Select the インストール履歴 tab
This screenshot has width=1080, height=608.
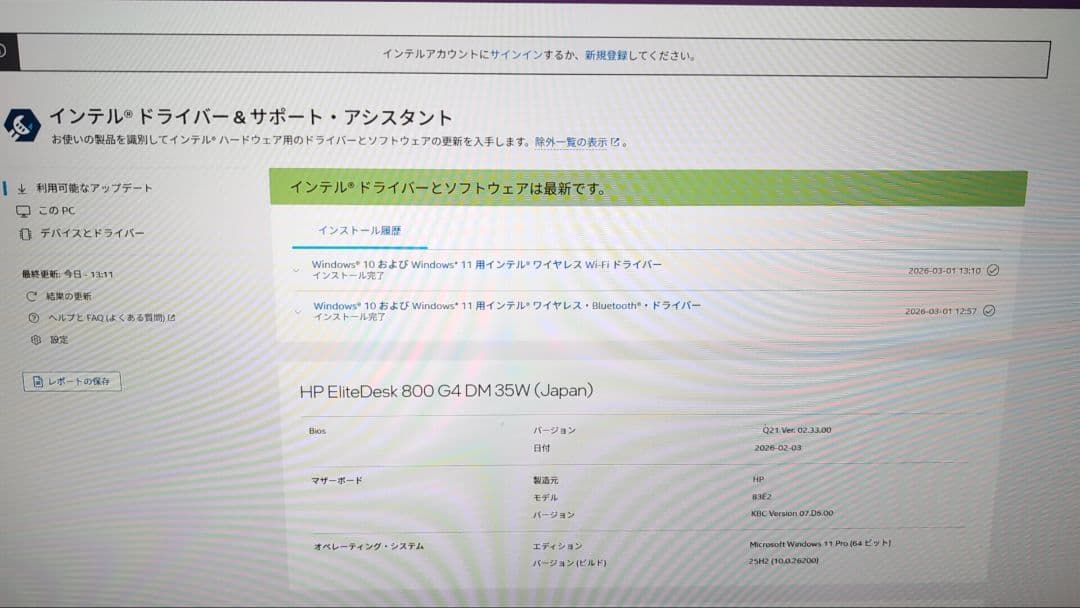click(x=359, y=231)
